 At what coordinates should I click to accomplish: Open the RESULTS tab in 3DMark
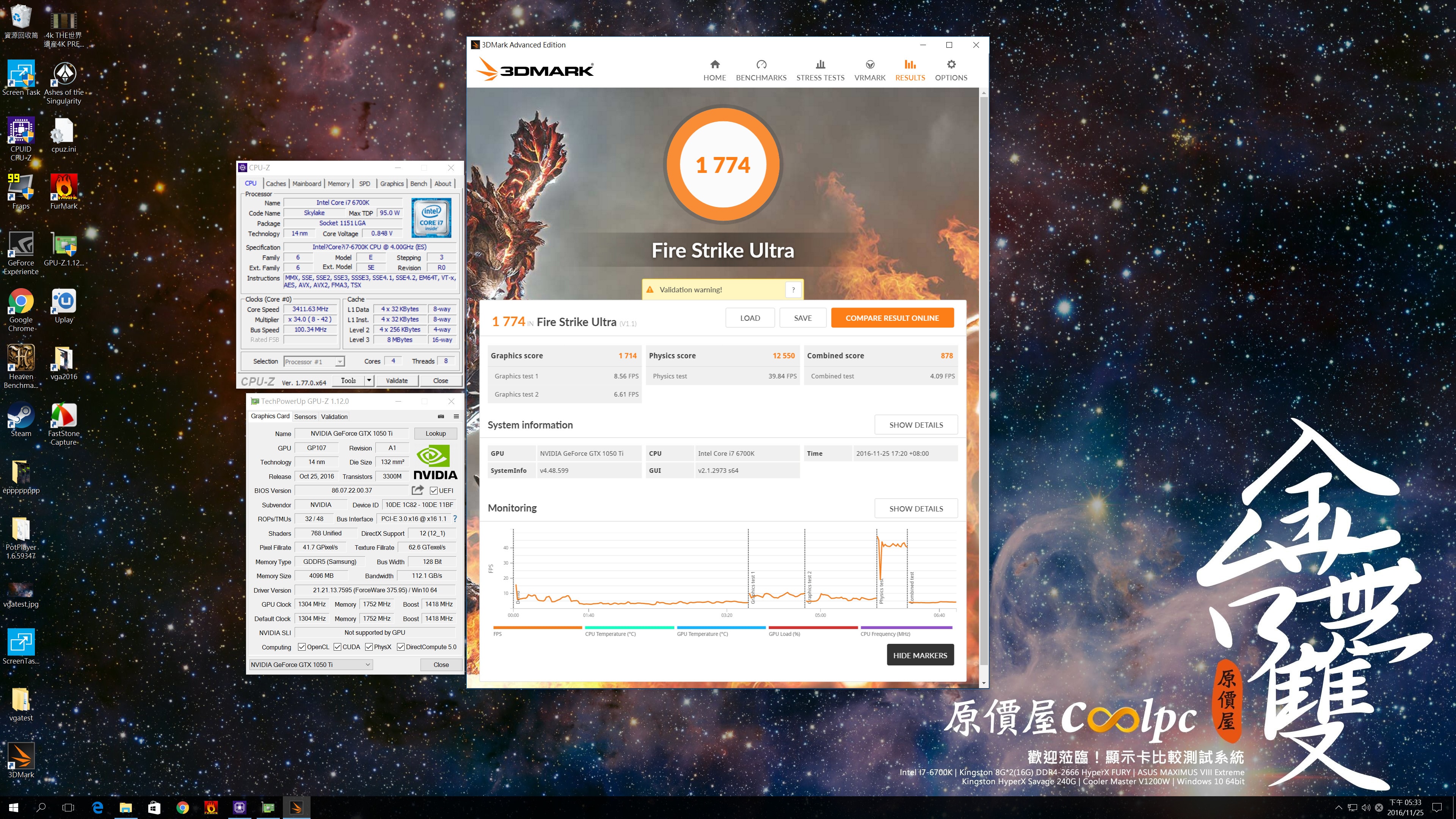click(910, 71)
